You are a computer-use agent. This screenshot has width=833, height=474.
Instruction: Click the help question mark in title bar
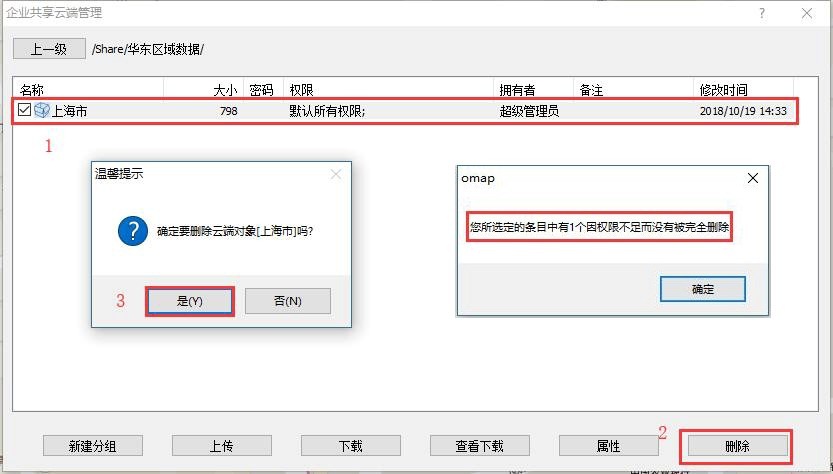coord(763,13)
